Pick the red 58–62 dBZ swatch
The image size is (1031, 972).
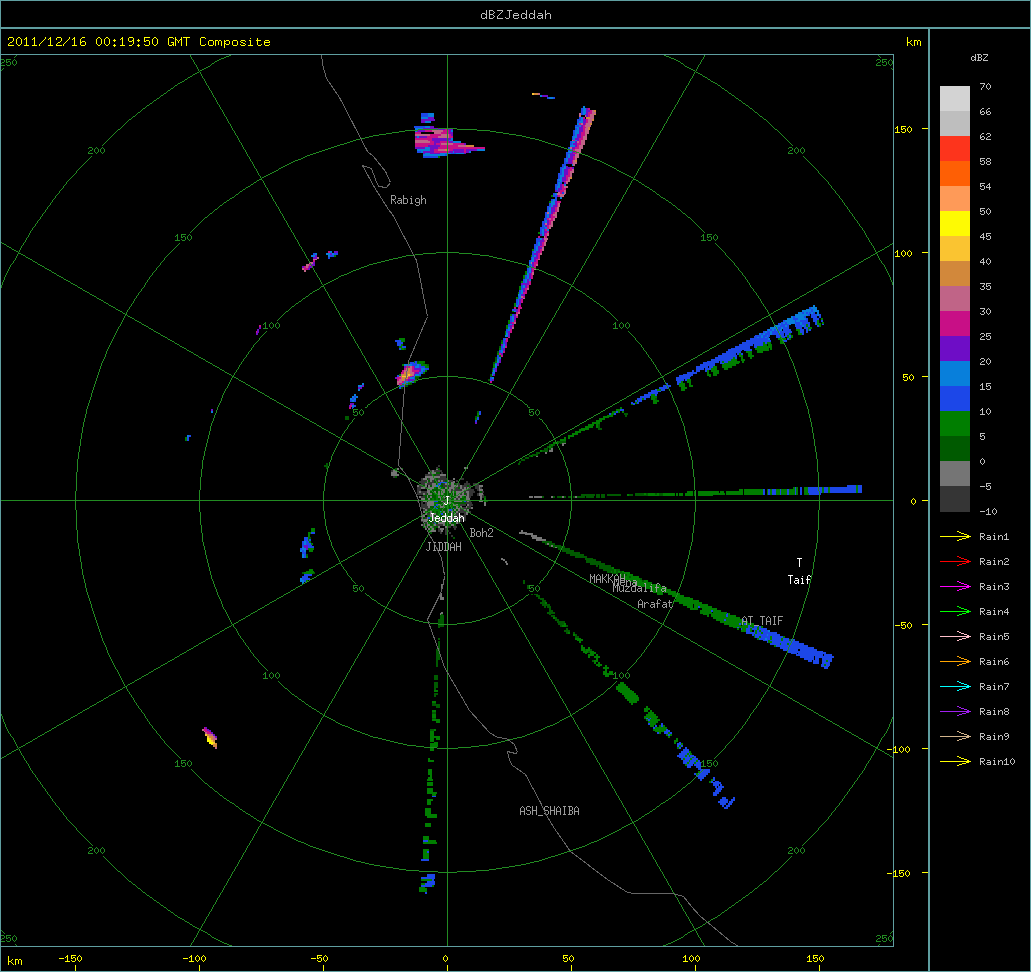pyautogui.click(x=955, y=149)
